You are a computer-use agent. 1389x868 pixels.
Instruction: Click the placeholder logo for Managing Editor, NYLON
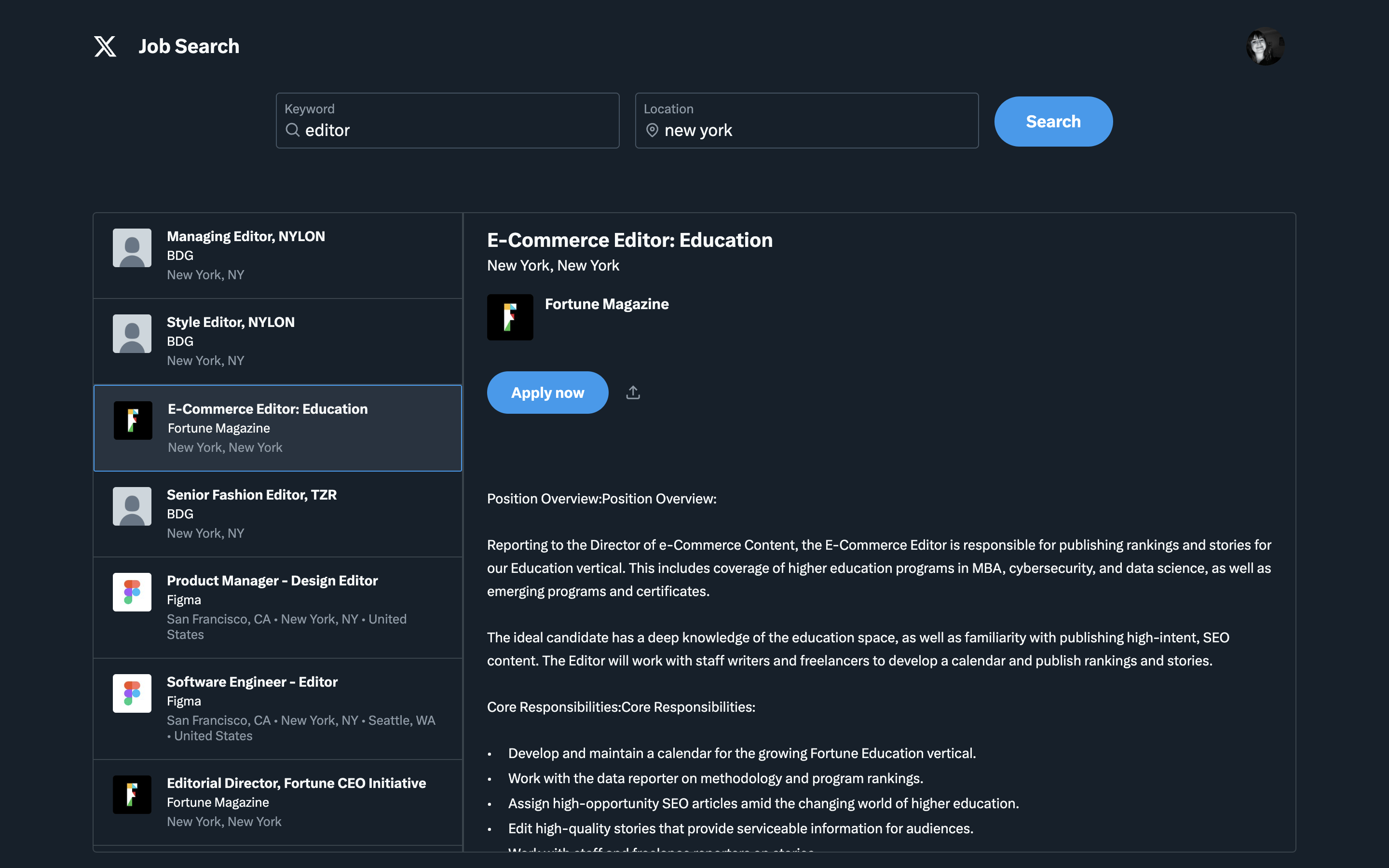(132, 248)
